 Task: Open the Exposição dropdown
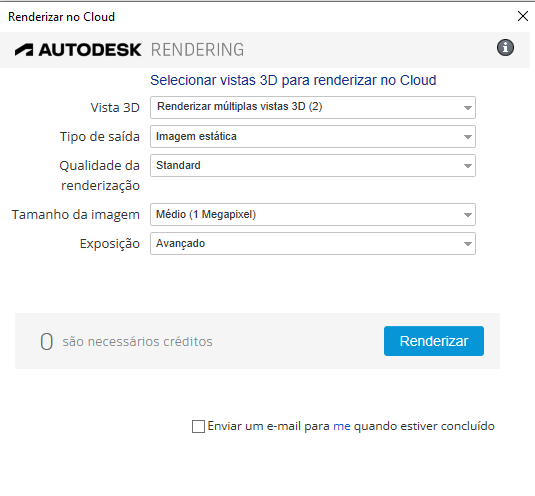[313, 244]
